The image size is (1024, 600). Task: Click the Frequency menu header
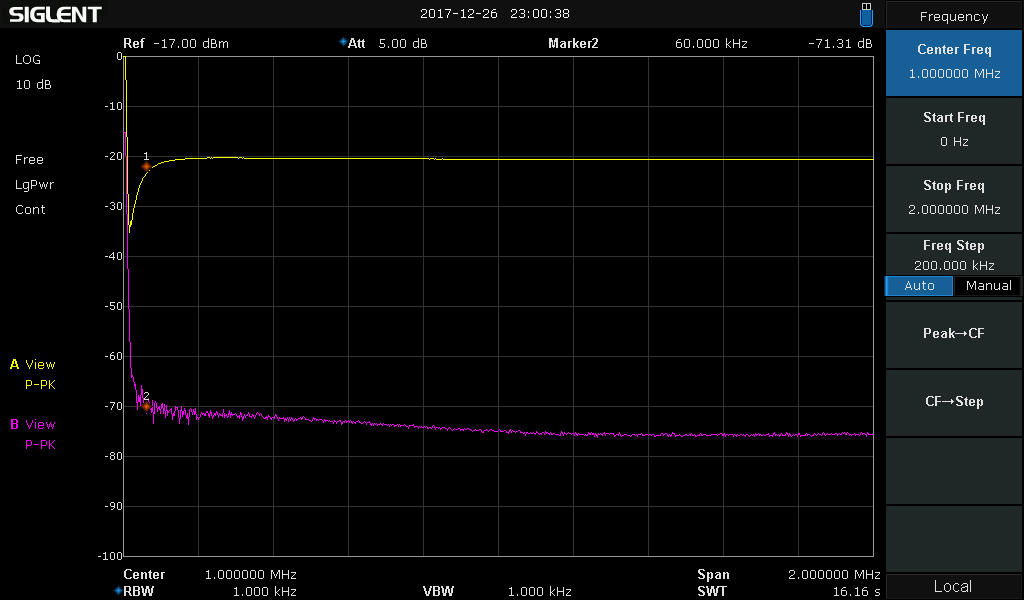pos(953,16)
